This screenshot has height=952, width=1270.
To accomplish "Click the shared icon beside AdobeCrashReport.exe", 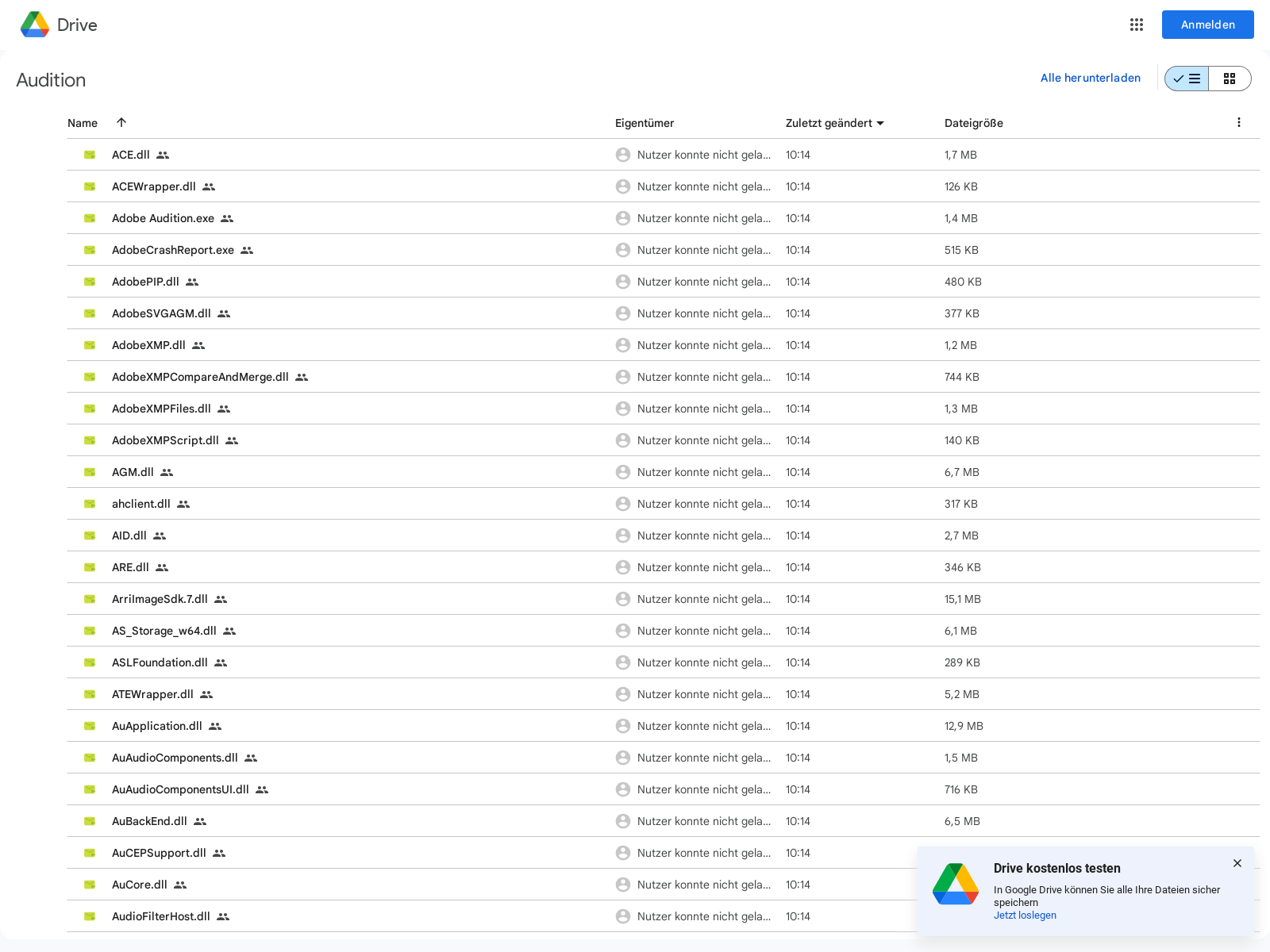I will 247,250.
